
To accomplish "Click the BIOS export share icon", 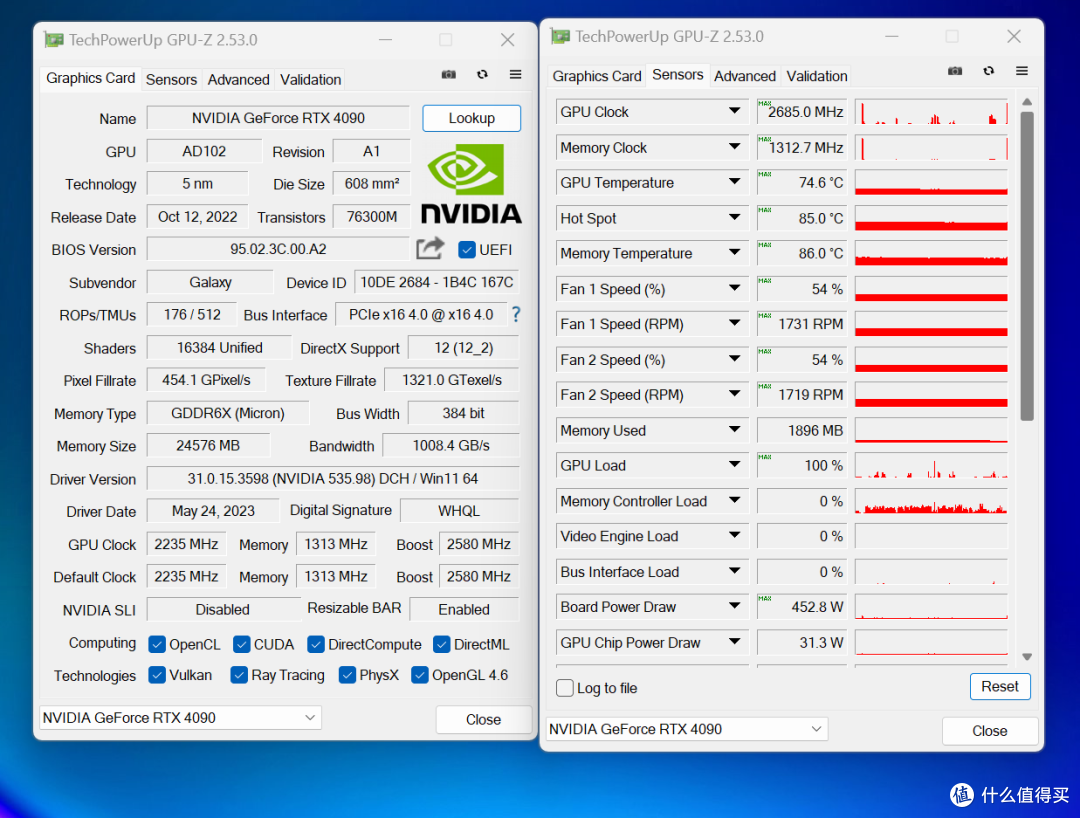I will point(430,249).
